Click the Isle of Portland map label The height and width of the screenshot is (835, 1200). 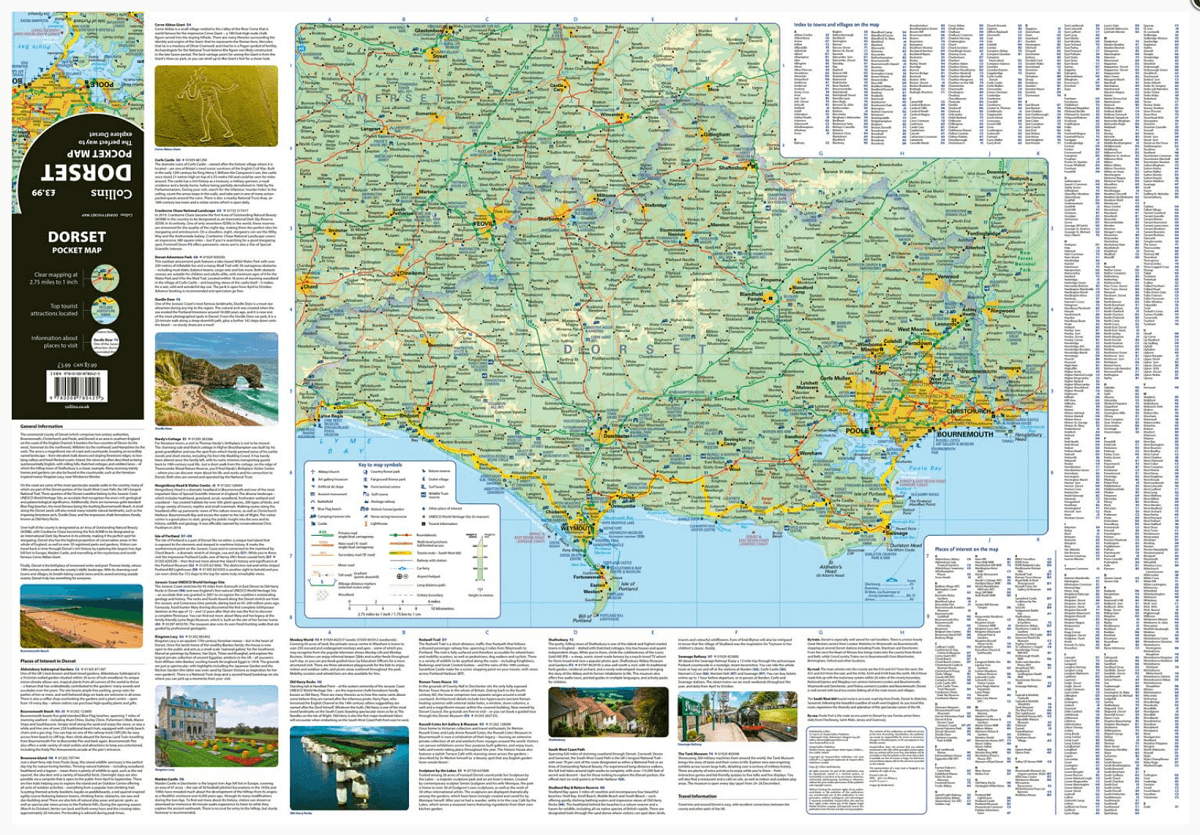(x=628, y=586)
